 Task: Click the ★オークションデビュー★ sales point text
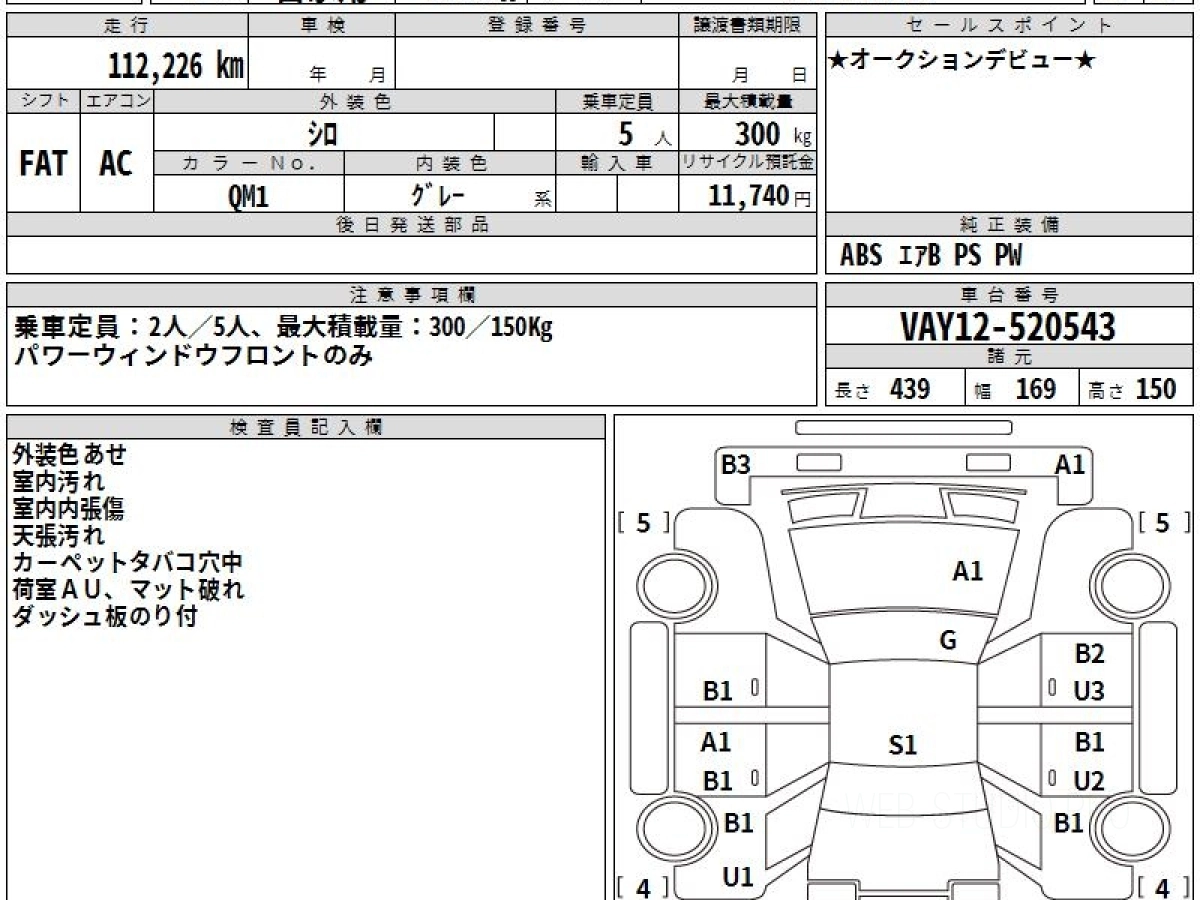[962, 61]
